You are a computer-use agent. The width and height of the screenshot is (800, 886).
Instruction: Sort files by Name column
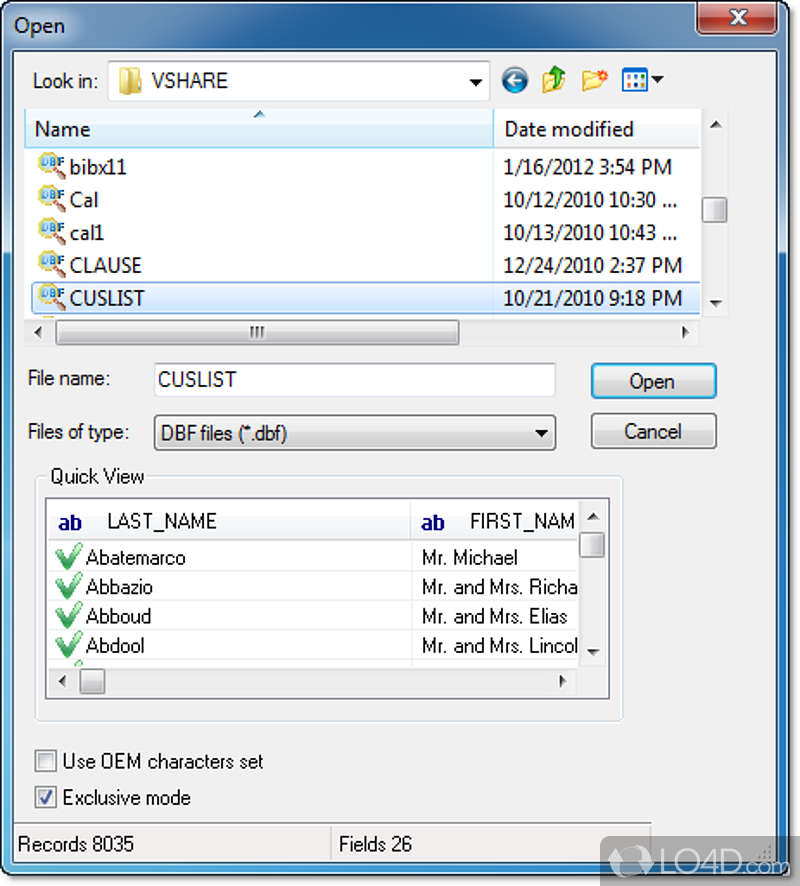tap(259, 129)
